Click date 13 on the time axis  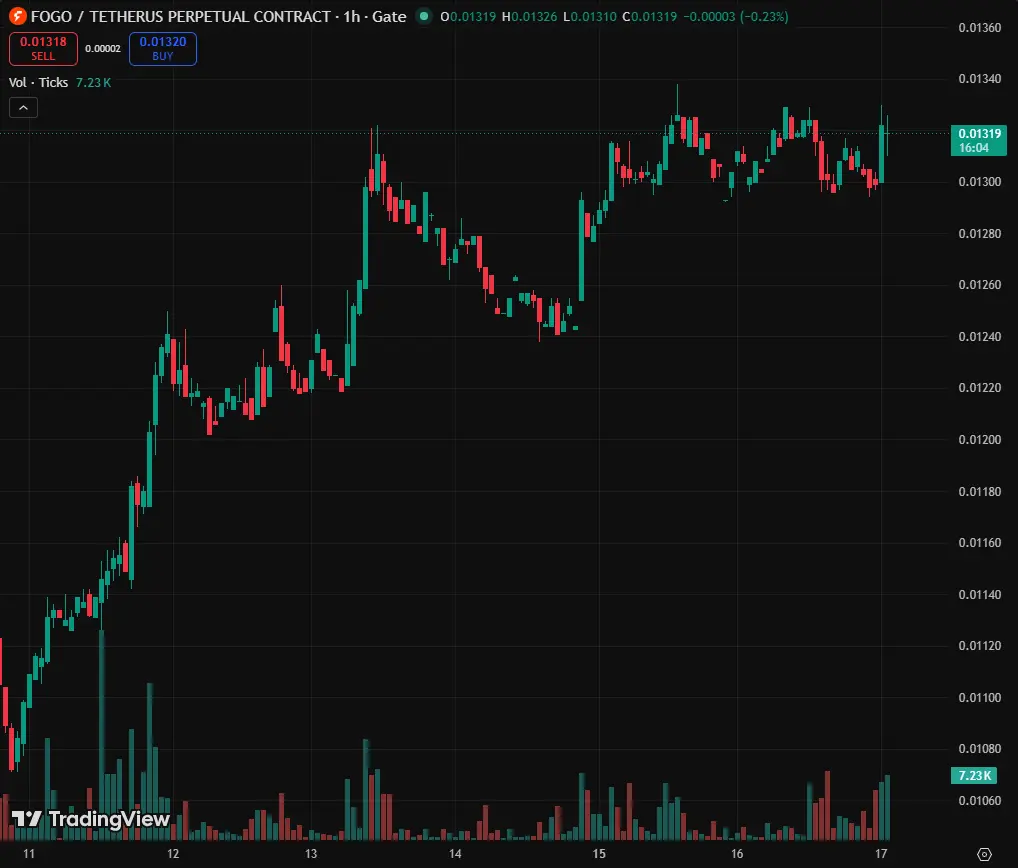(x=311, y=854)
